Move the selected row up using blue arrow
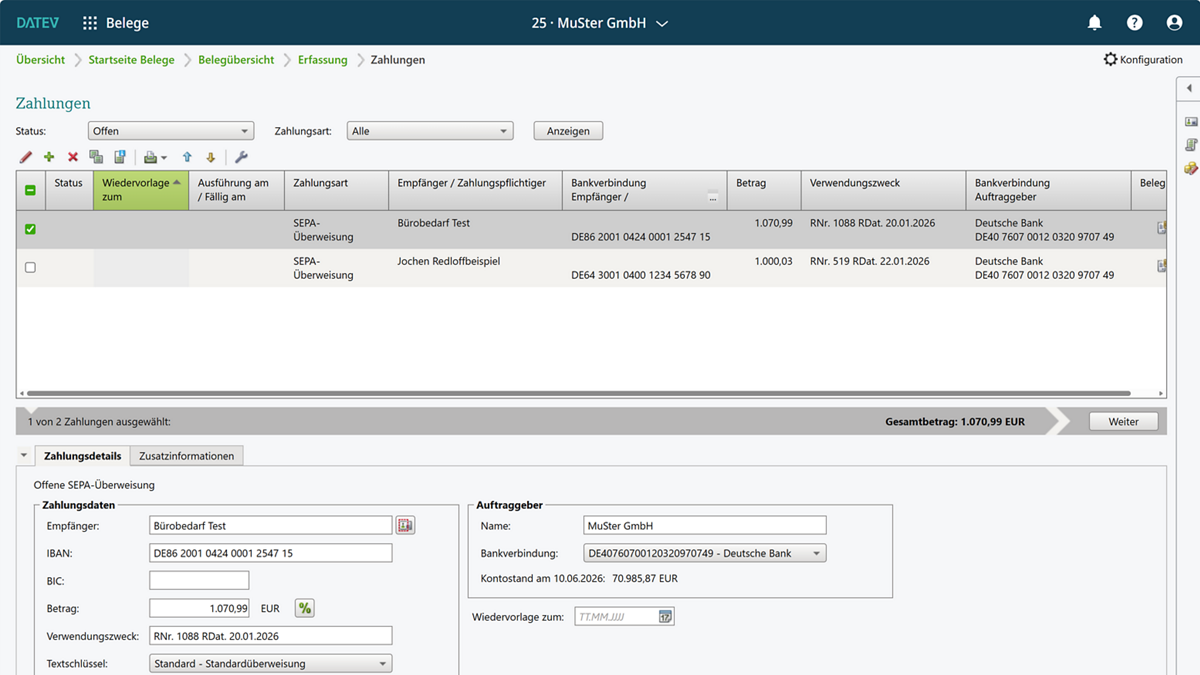The image size is (1200, 675). click(187, 157)
